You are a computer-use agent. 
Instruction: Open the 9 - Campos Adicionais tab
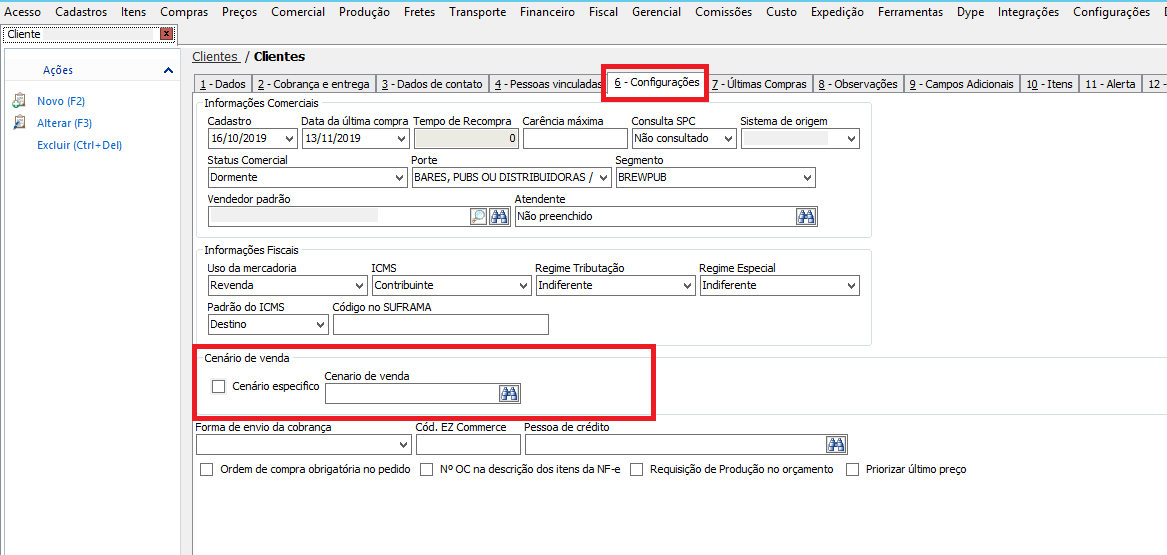(x=962, y=84)
